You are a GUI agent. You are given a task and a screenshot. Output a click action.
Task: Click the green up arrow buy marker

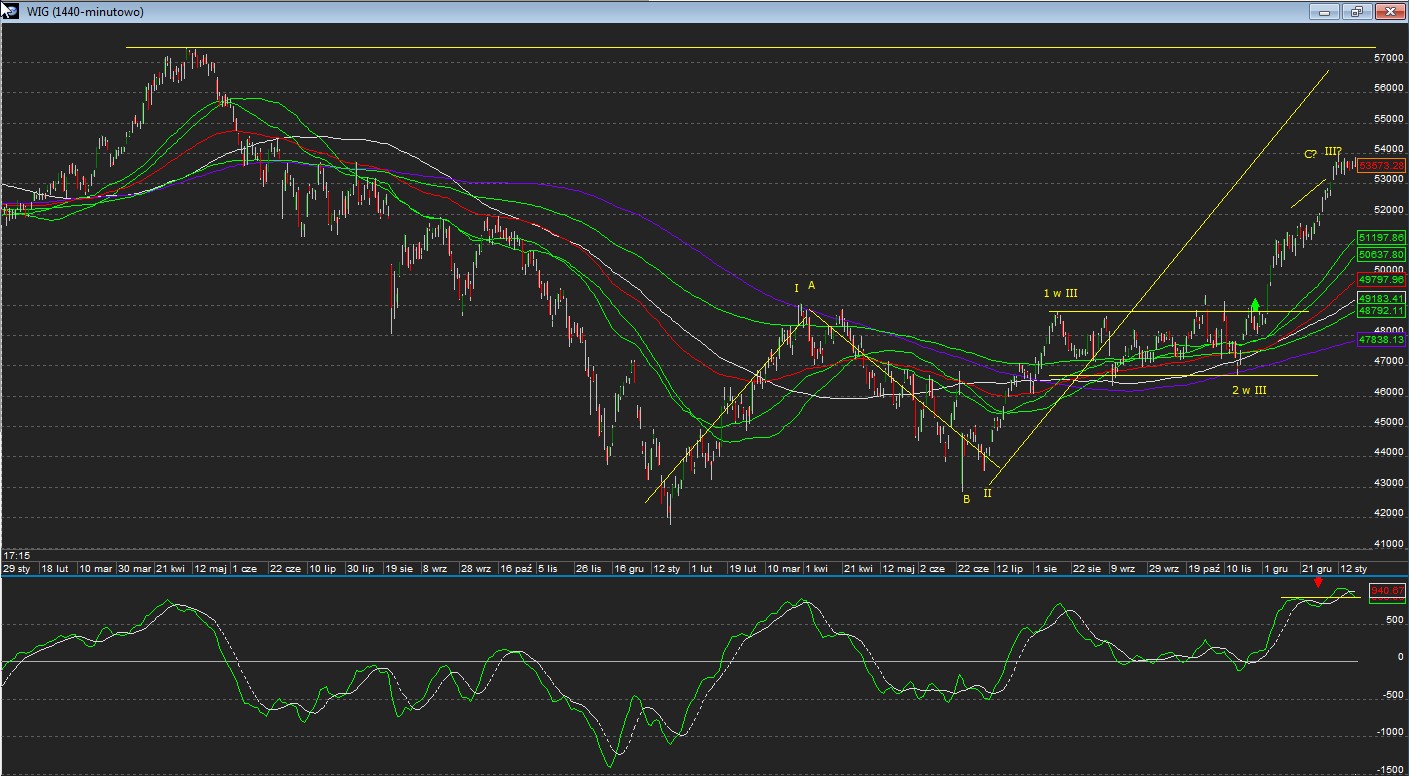1255,304
